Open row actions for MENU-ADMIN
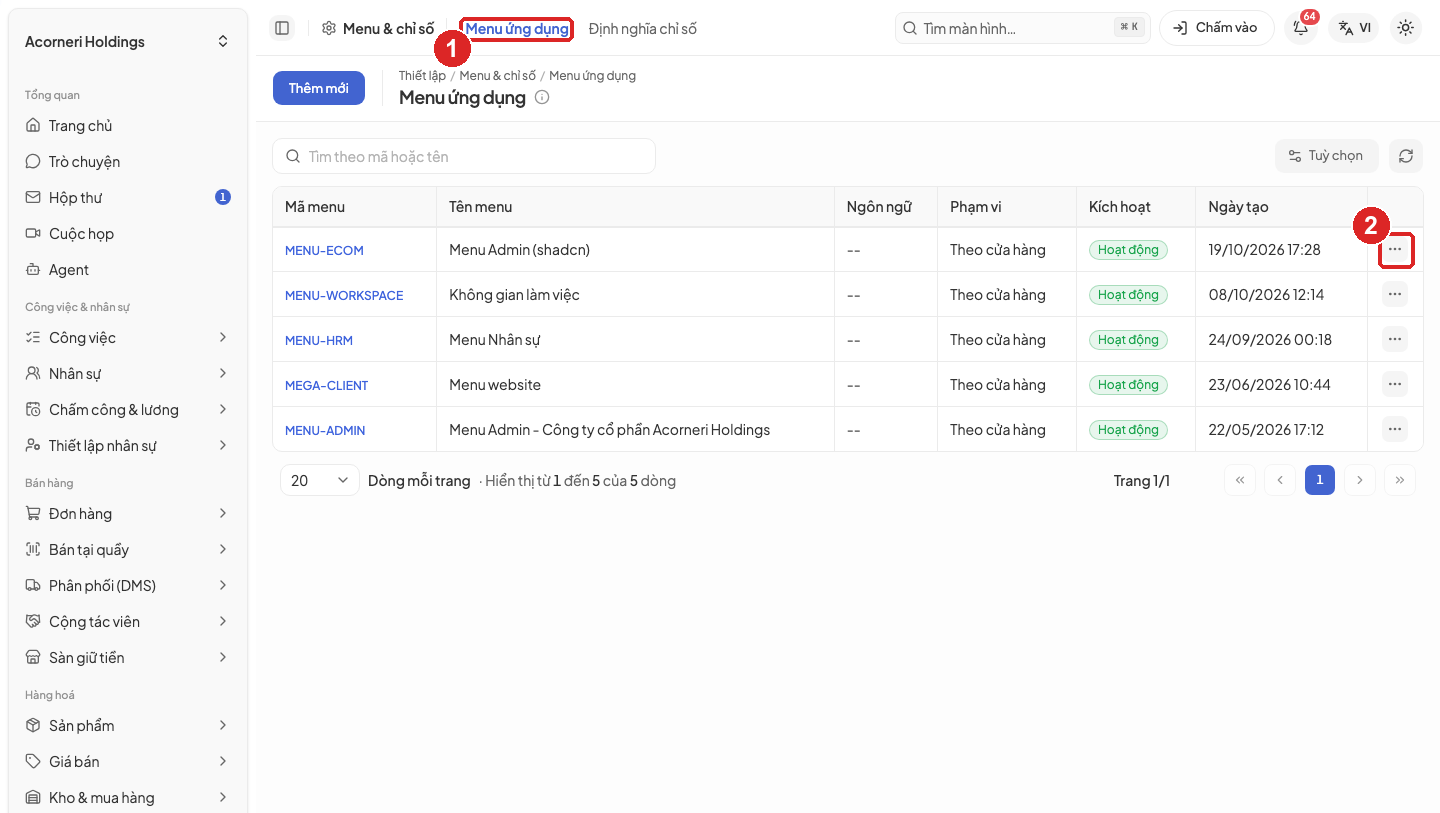Screen dimensions: 1440x813 coord(1395,429)
